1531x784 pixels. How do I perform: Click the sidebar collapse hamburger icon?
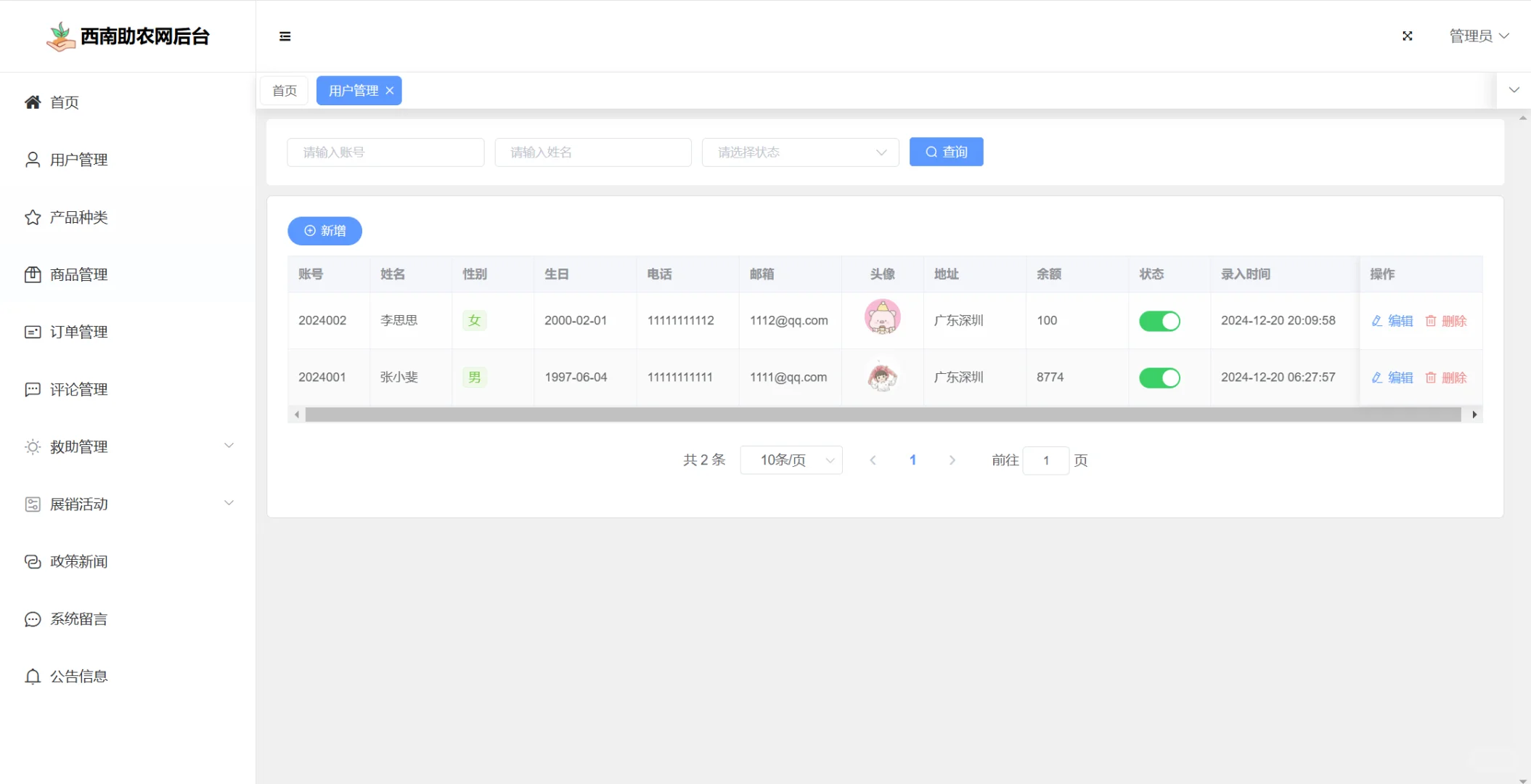coord(285,36)
